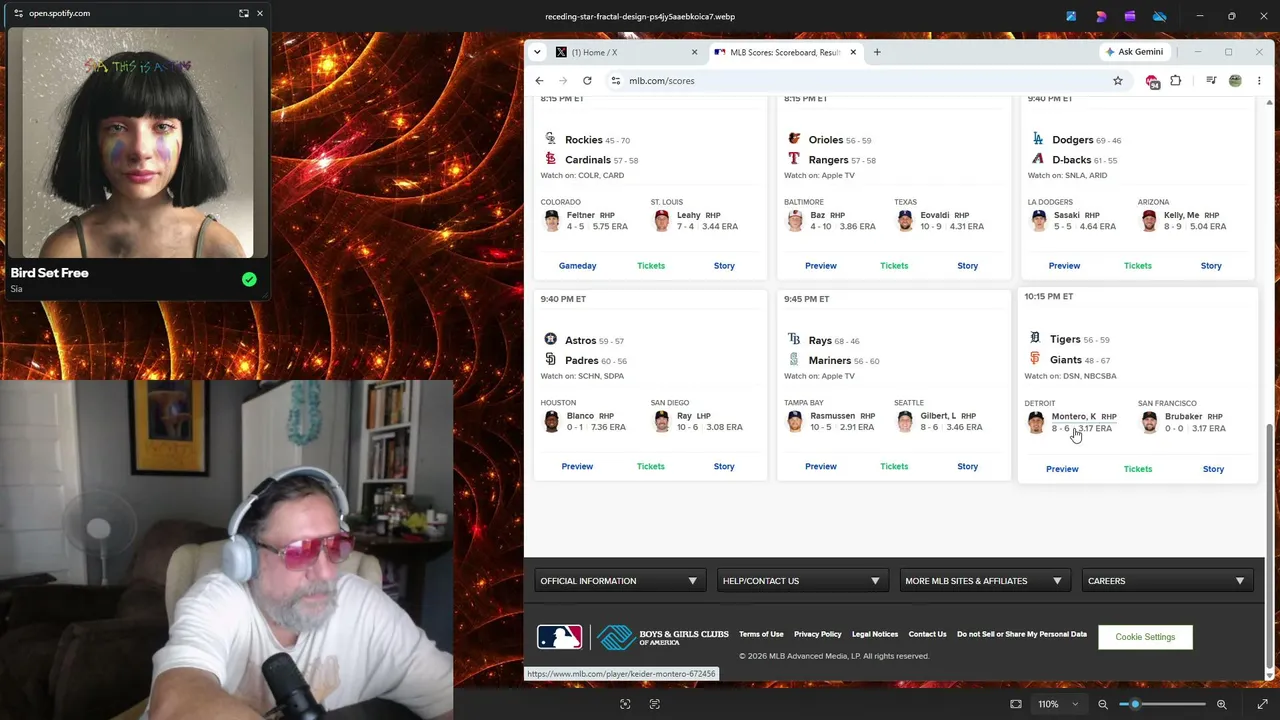
Task: Switch to the Home / X tab
Action: [624, 52]
